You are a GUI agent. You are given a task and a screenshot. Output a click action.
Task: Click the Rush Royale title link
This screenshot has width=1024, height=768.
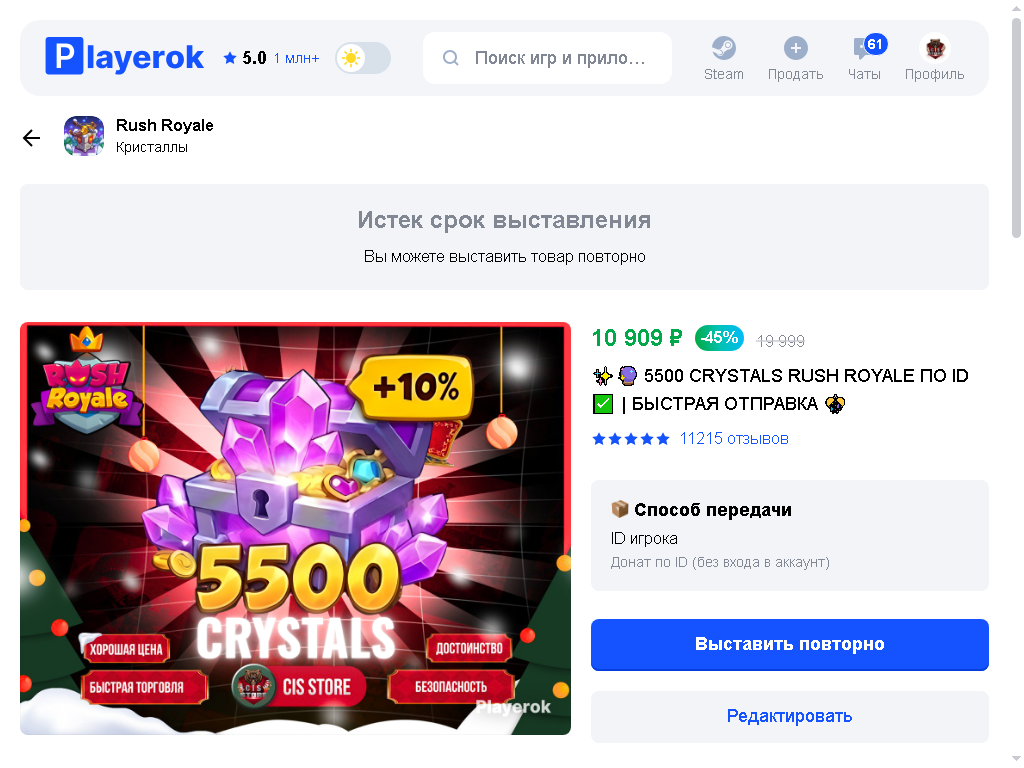[165, 125]
